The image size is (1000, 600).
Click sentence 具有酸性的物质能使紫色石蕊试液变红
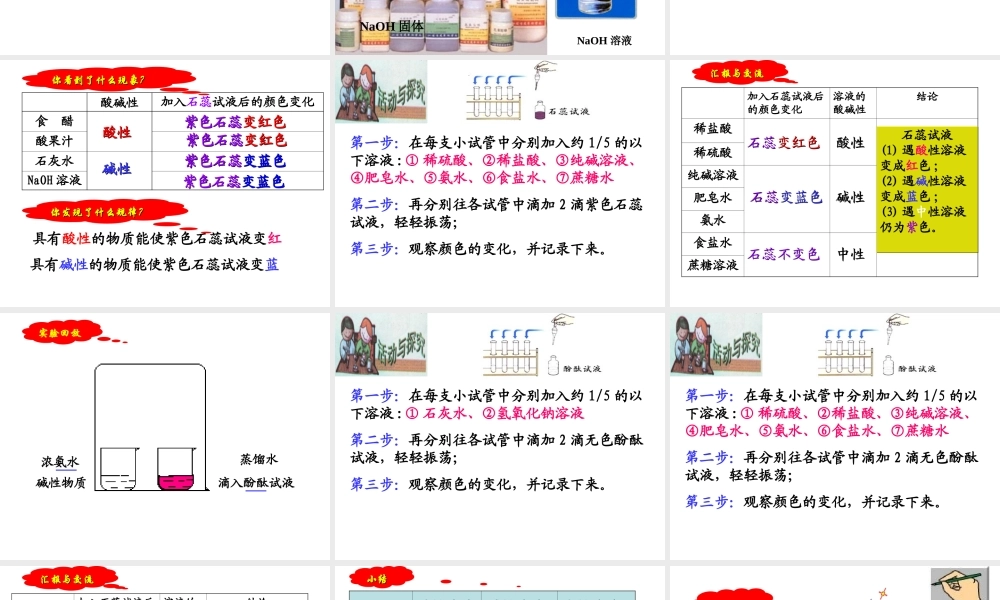click(157, 238)
